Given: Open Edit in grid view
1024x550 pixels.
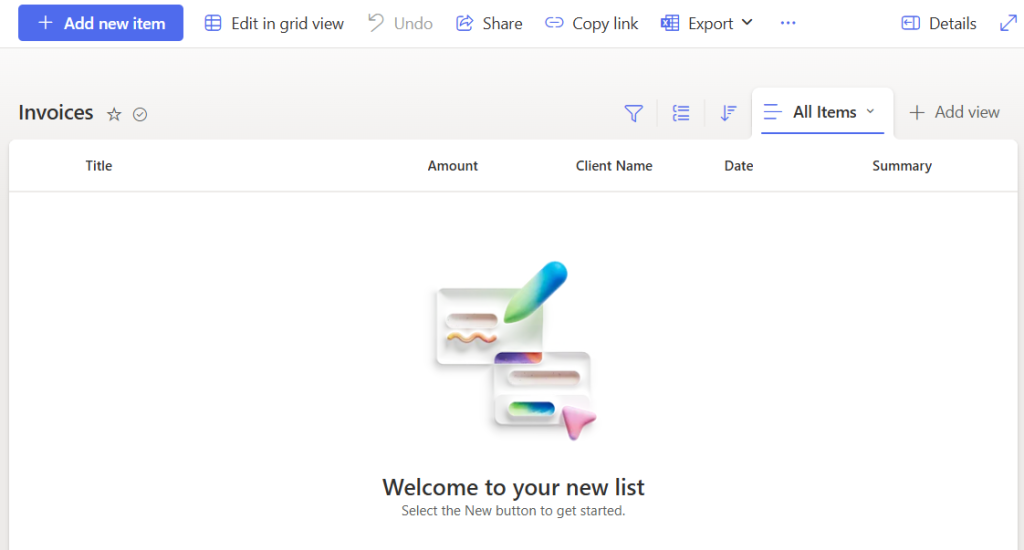Looking at the screenshot, I should click(x=274, y=23).
